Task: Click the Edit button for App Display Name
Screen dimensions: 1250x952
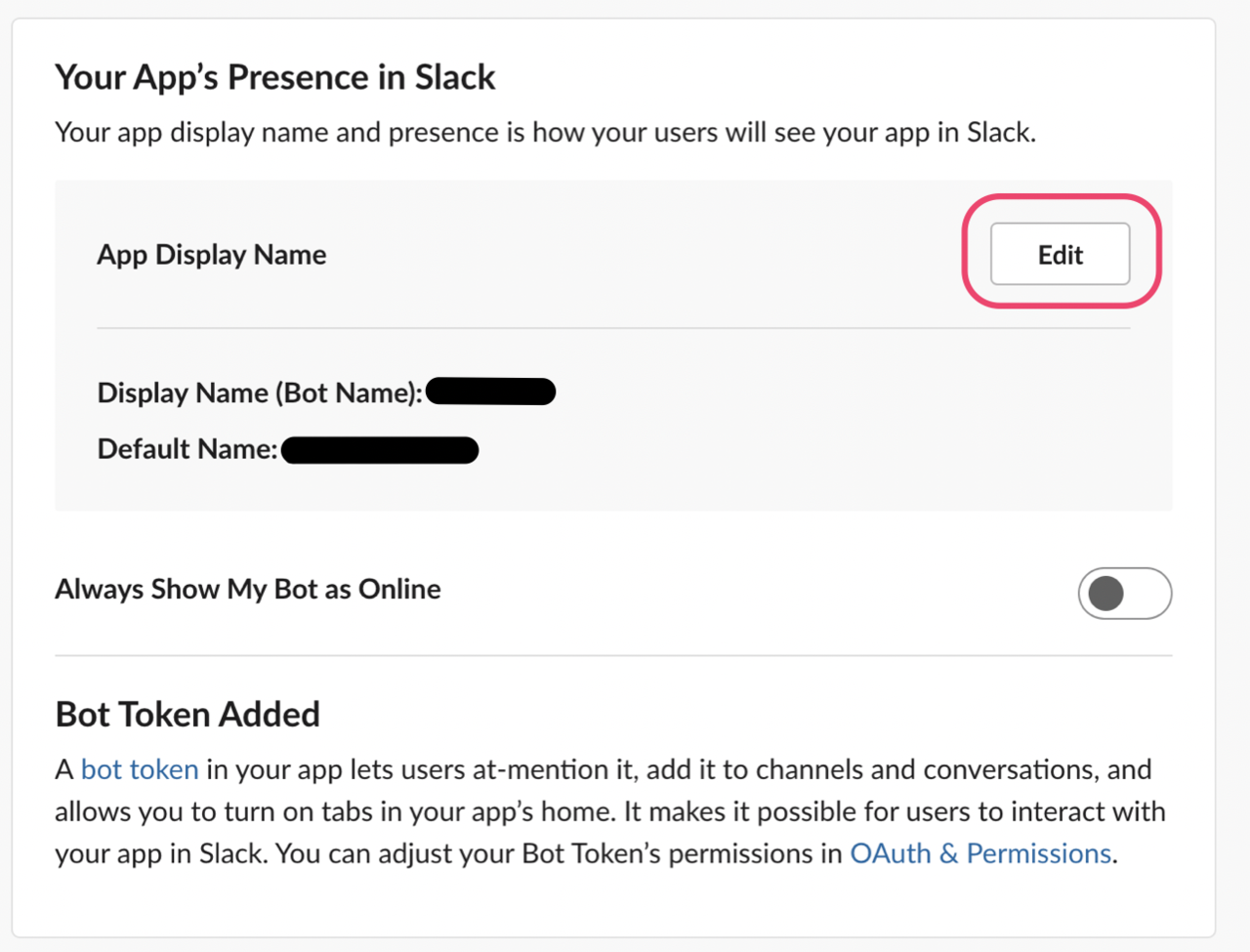Action: click(1060, 254)
